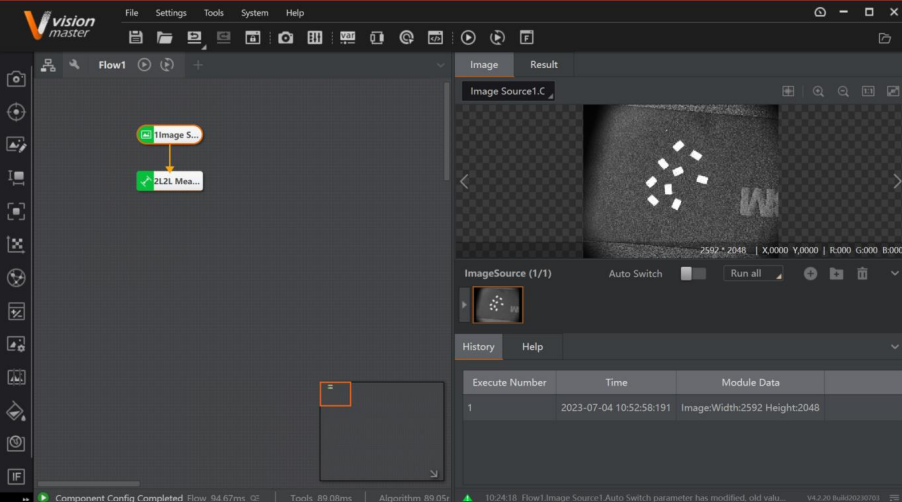This screenshot has height=502, width=902.
Task: Select the image thumbnail in ImageSource list
Action: (x=498, y=305)
